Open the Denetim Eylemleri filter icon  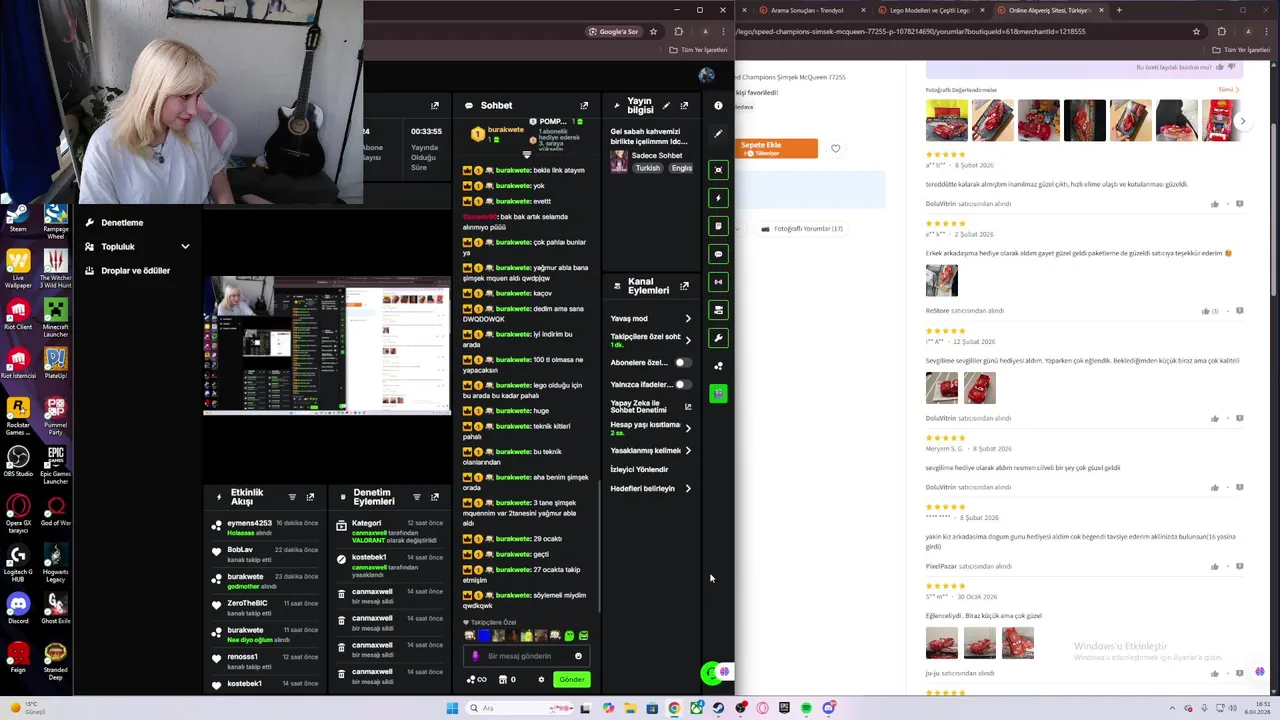[417, 497]
